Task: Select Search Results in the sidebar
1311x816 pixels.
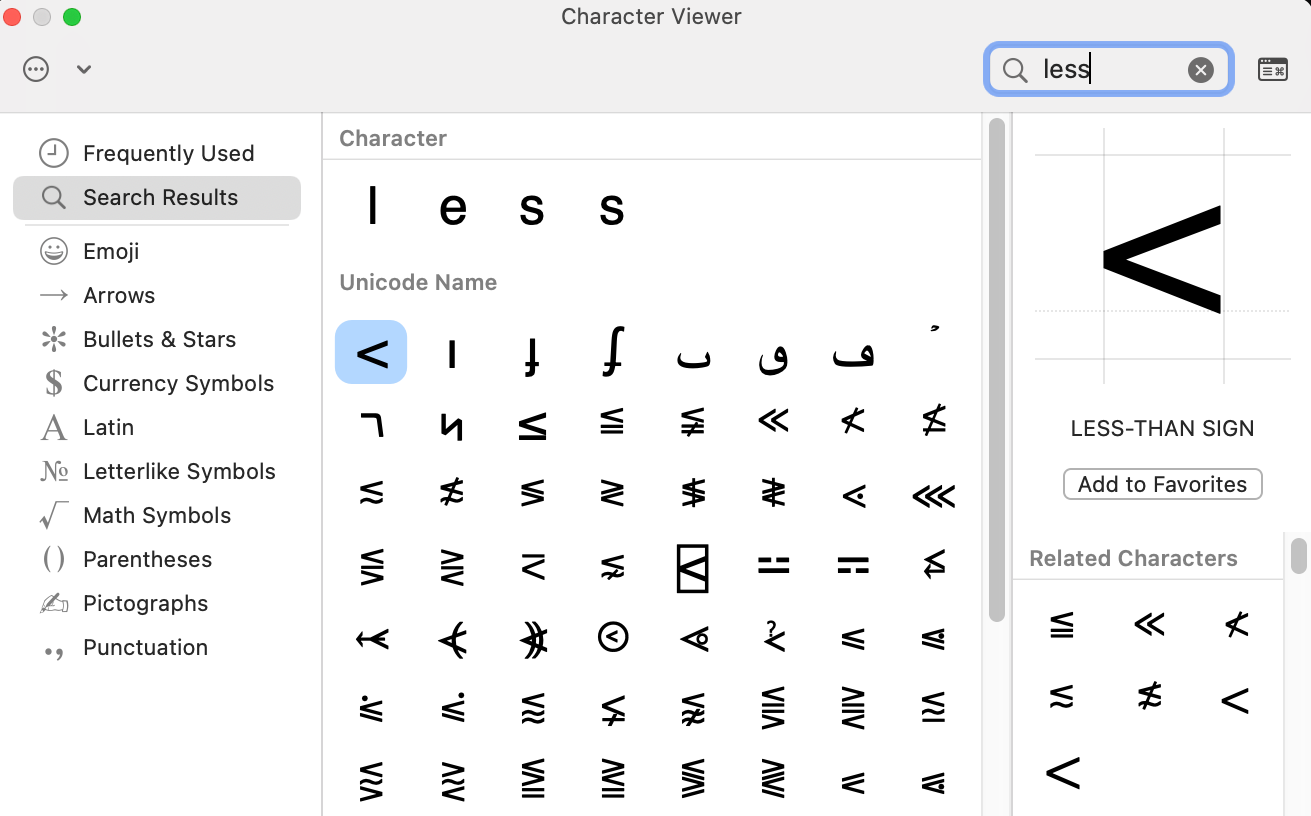Action: point(157,197)
